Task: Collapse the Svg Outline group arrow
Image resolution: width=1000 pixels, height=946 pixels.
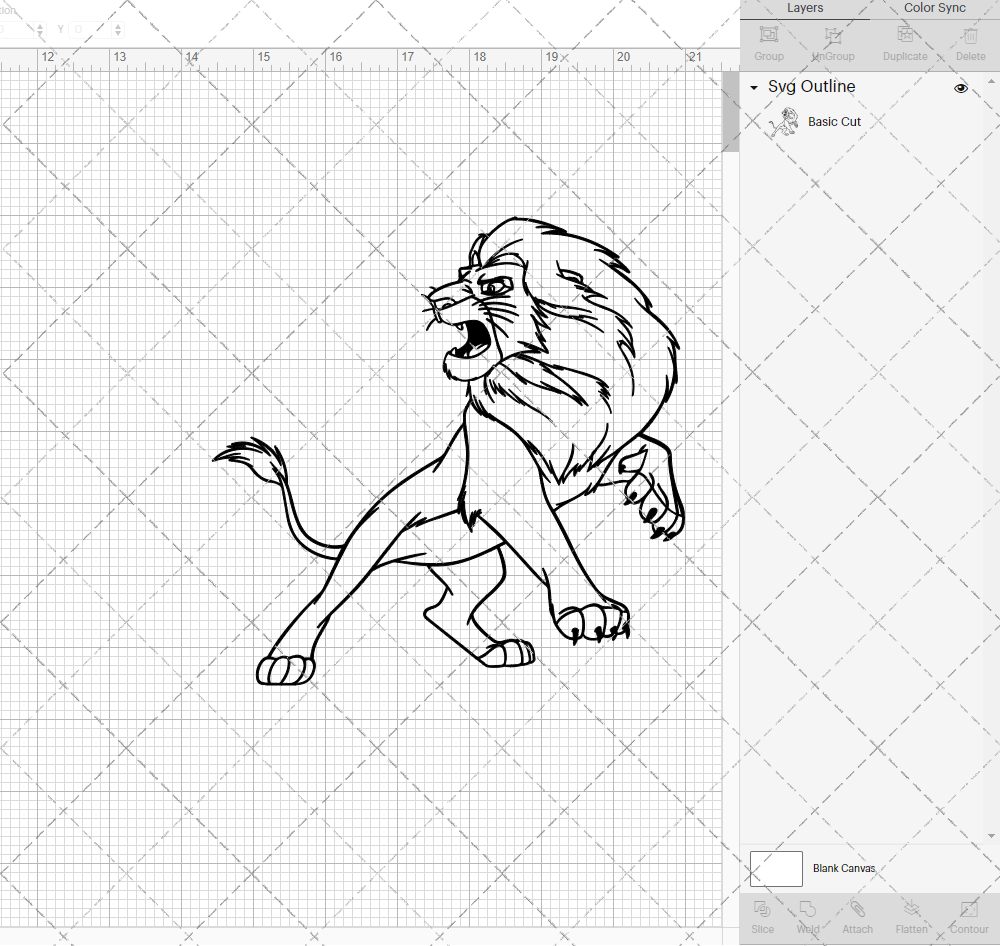Action: [754, 88]
